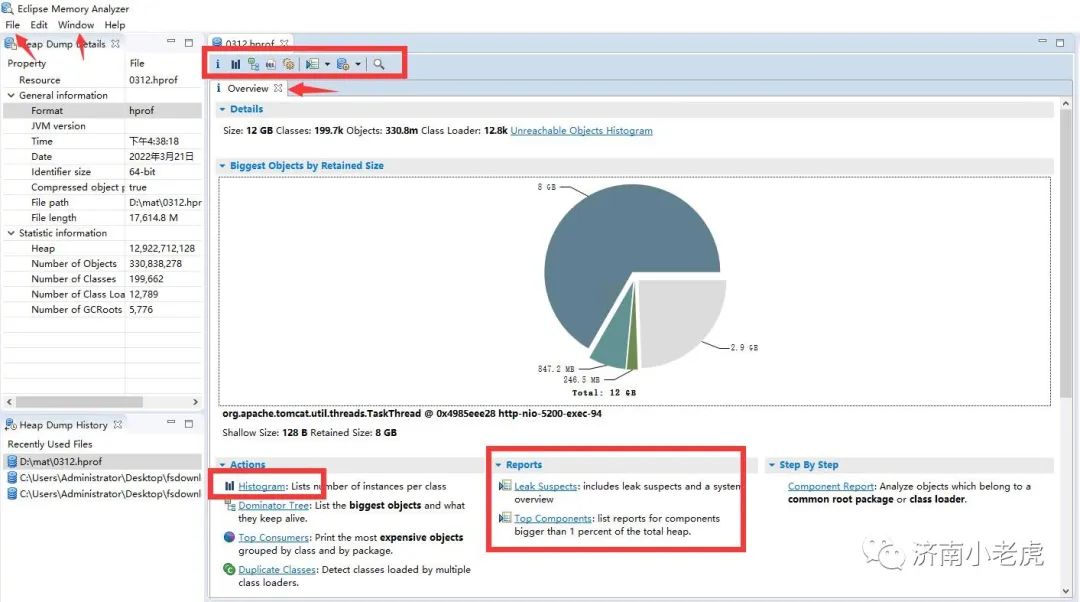Click the Heap Dump Details horizontal scrollbar thumb

tap(79, 401)
